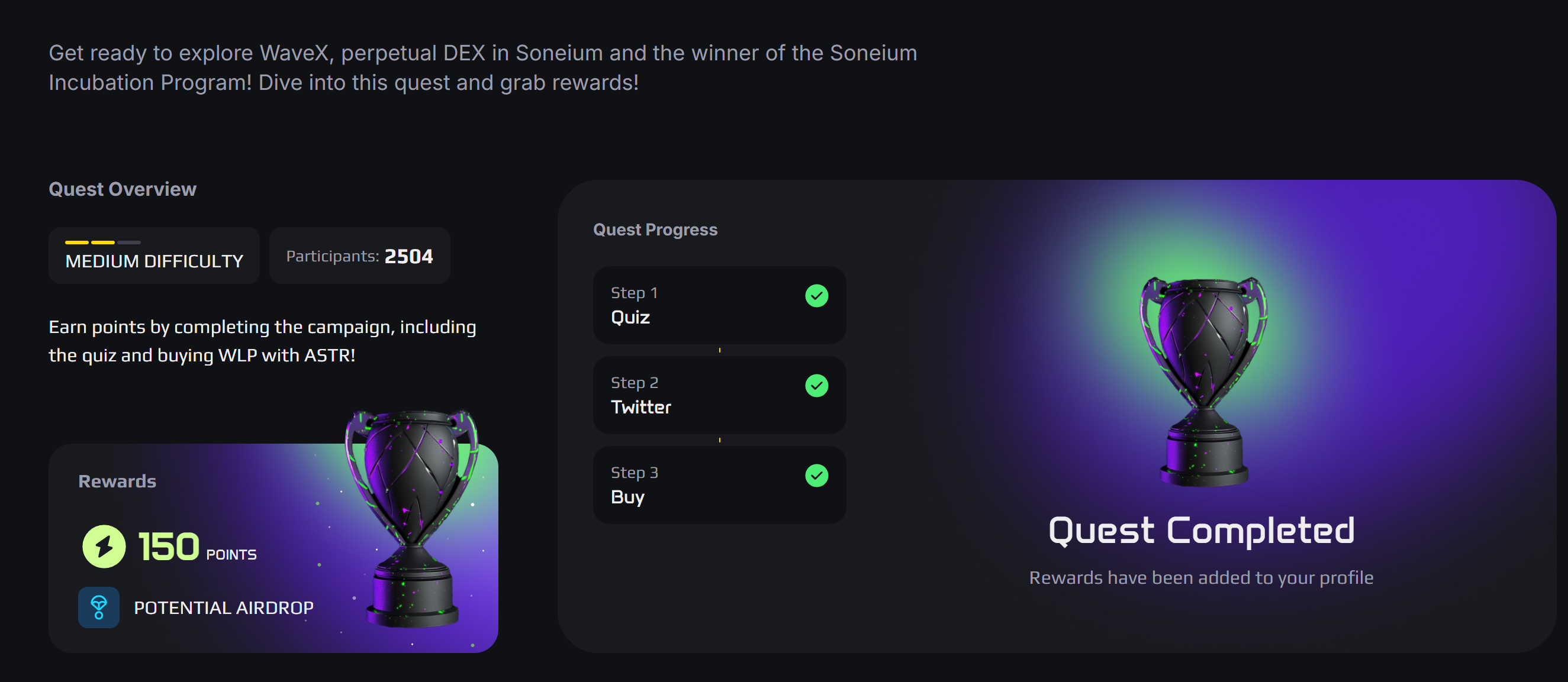The height and width of the screenshot is (682, 1568).
Task: Click the lightning bolt points icon
Action: click(x=104, y=546)
